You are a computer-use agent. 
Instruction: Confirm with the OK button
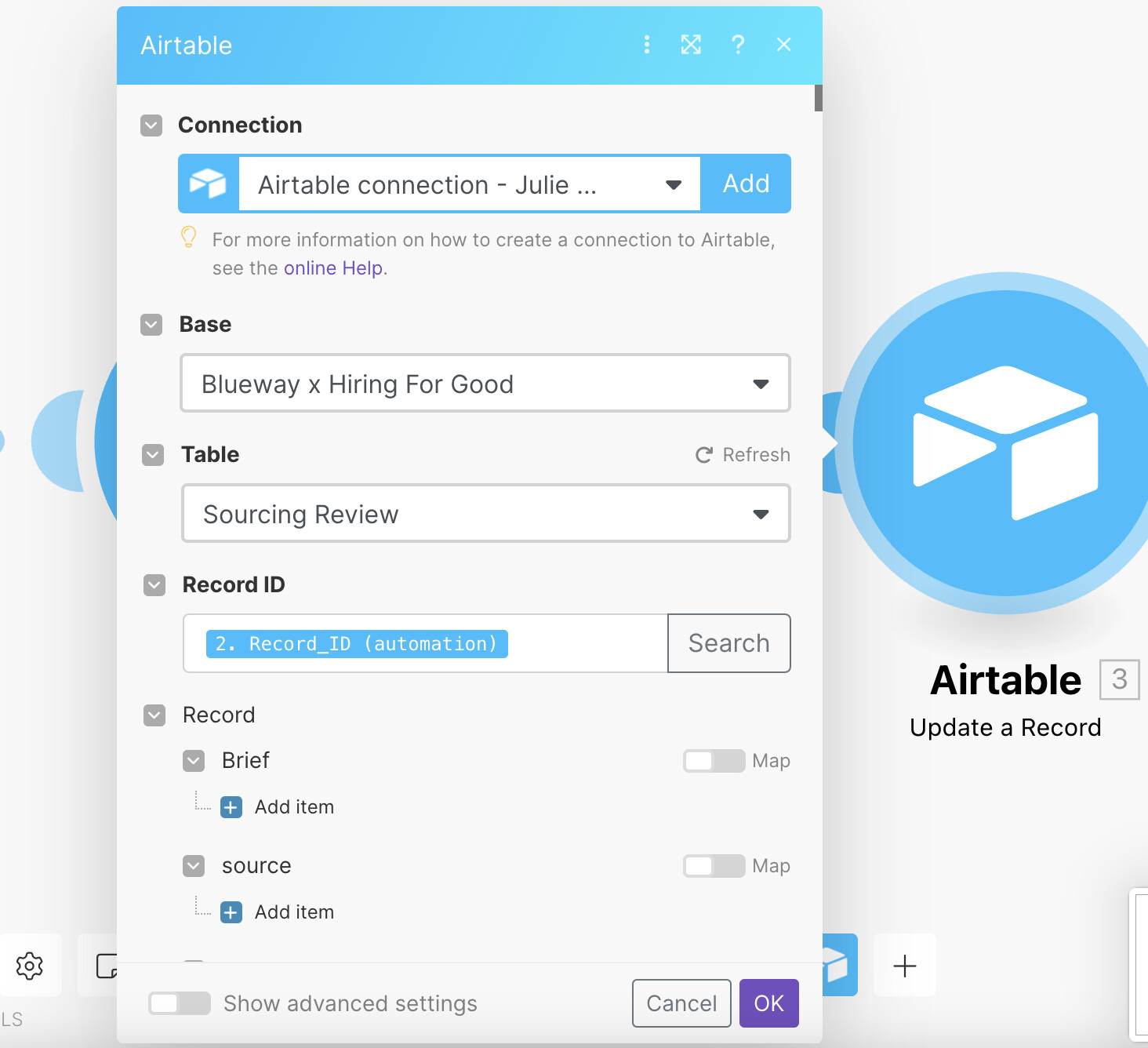coord(769,1003)
